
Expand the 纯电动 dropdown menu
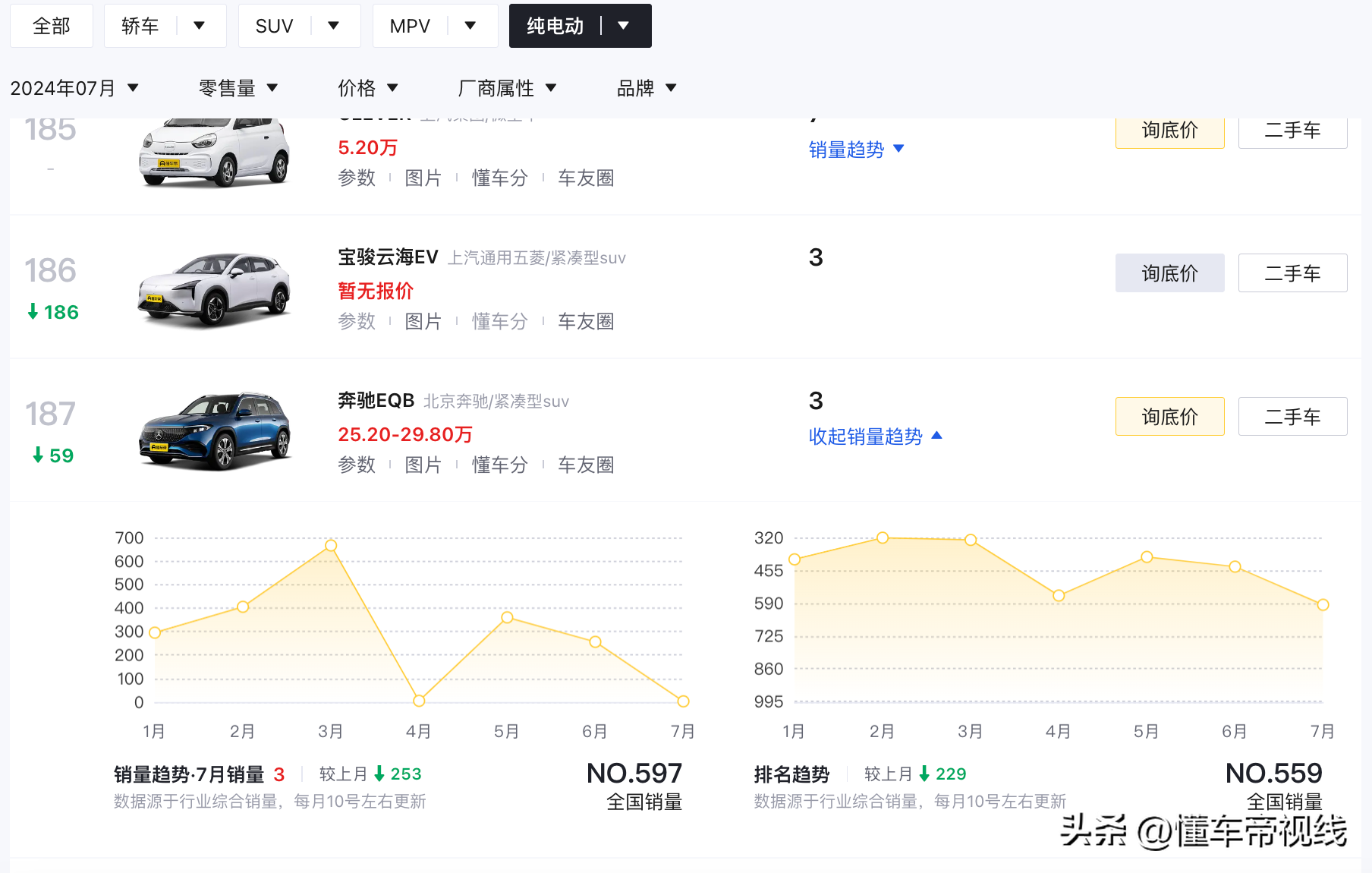(624, 25)
